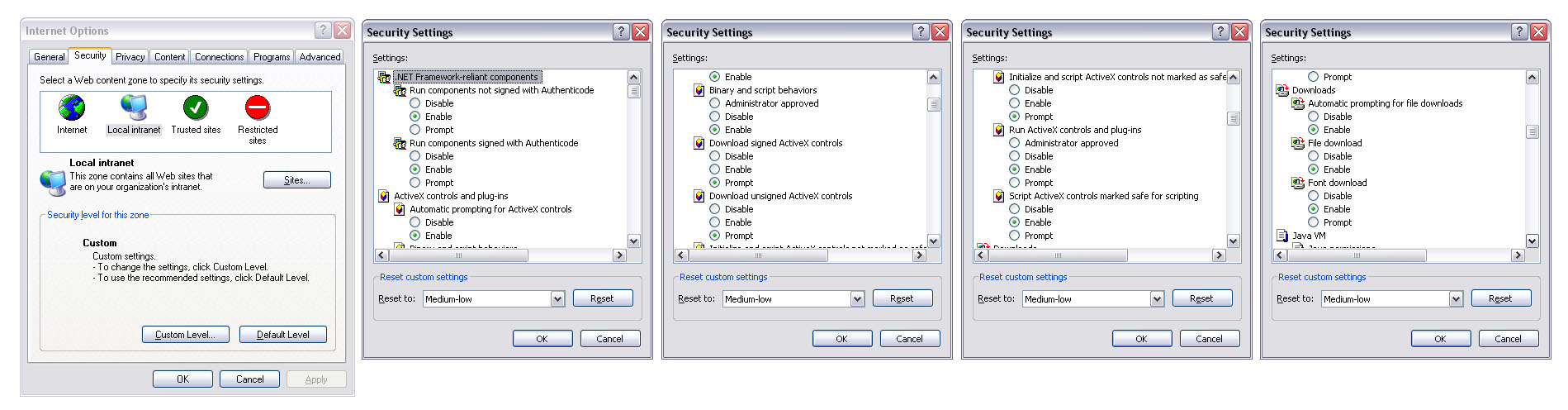Click the Custom Level button

pyautogui.click(x=185, y=335)
